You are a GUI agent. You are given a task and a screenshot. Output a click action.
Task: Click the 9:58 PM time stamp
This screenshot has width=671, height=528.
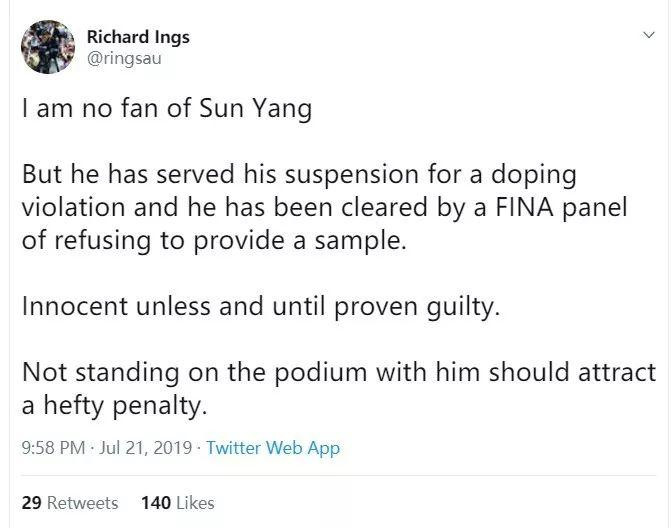click(x=53, y=448)
